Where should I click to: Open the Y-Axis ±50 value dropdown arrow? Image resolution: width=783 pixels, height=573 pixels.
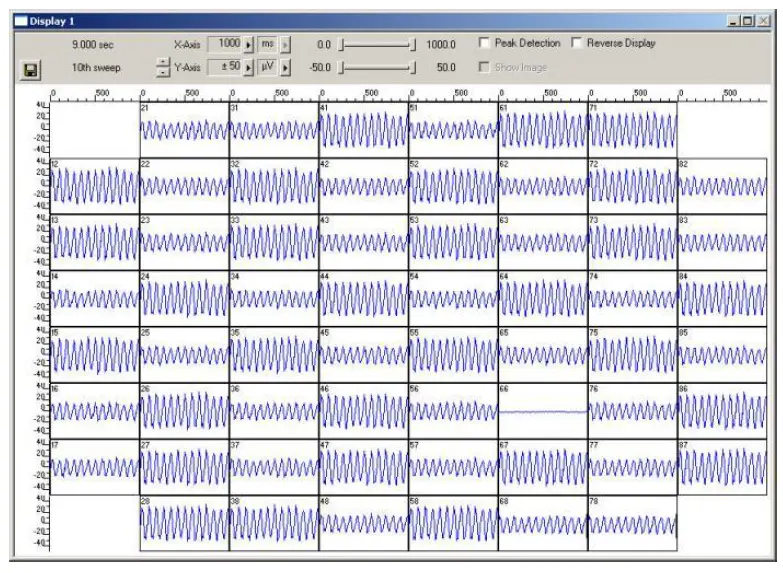pyautogui.click(x=249, y=67)
